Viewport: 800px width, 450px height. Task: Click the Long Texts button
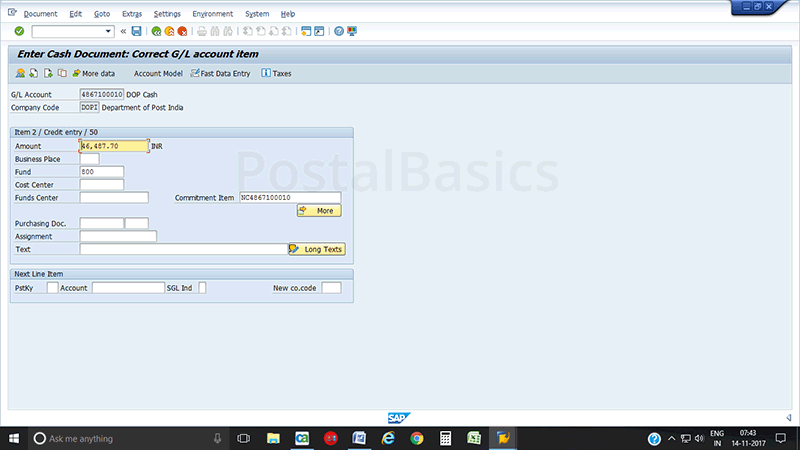point(316,249)
